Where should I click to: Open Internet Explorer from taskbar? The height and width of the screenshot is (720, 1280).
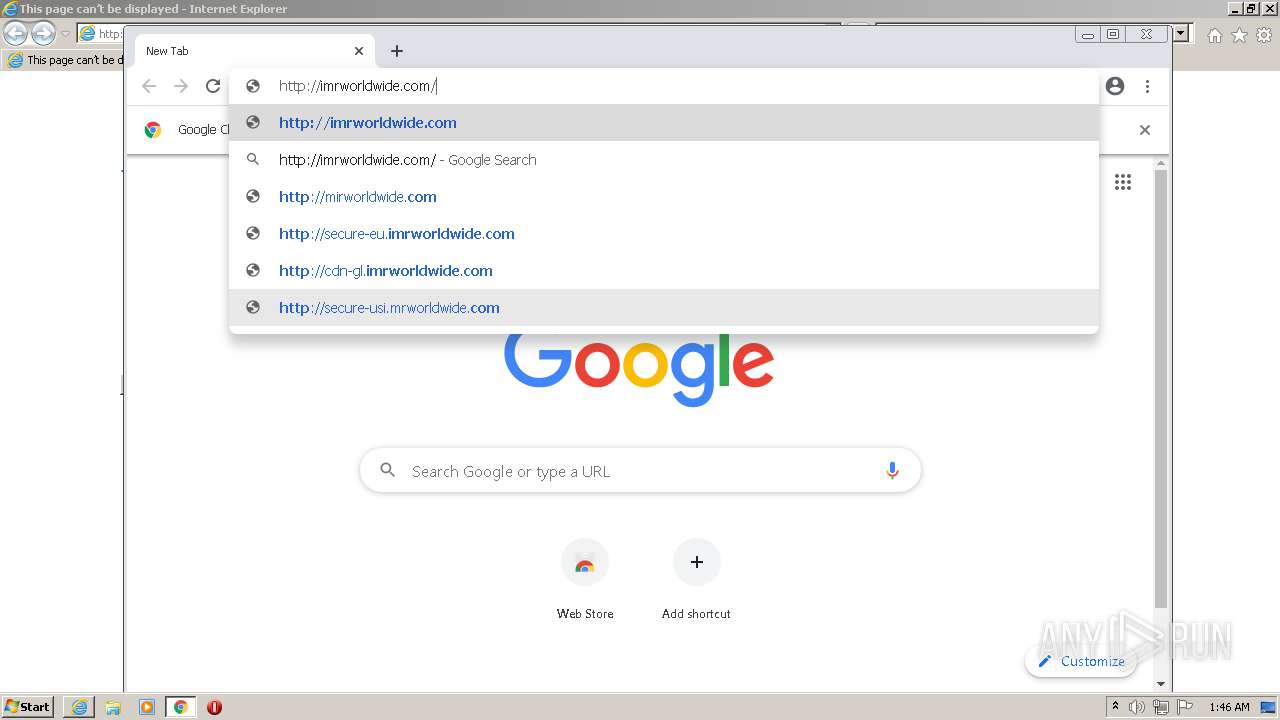(x=79, y=707)
